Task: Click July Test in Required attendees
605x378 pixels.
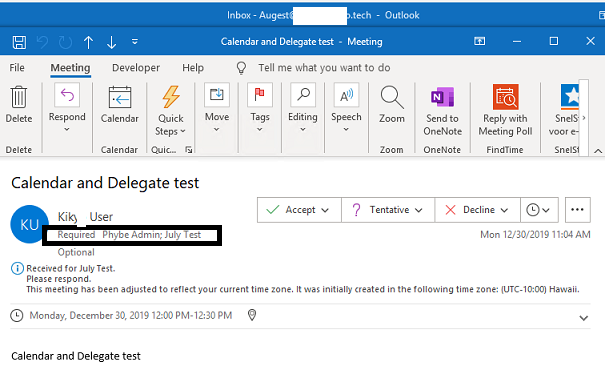Action: pyautogui.click(x=183, y=235)
